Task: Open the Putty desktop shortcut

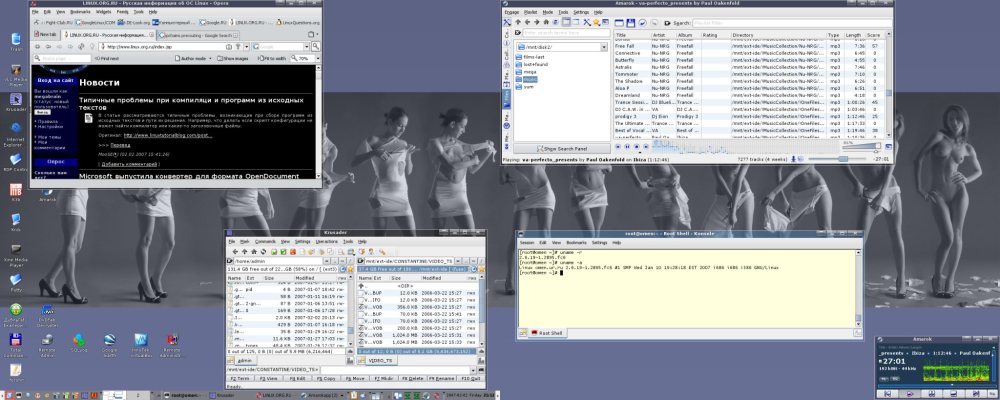Action: click(x=16, y=281)
